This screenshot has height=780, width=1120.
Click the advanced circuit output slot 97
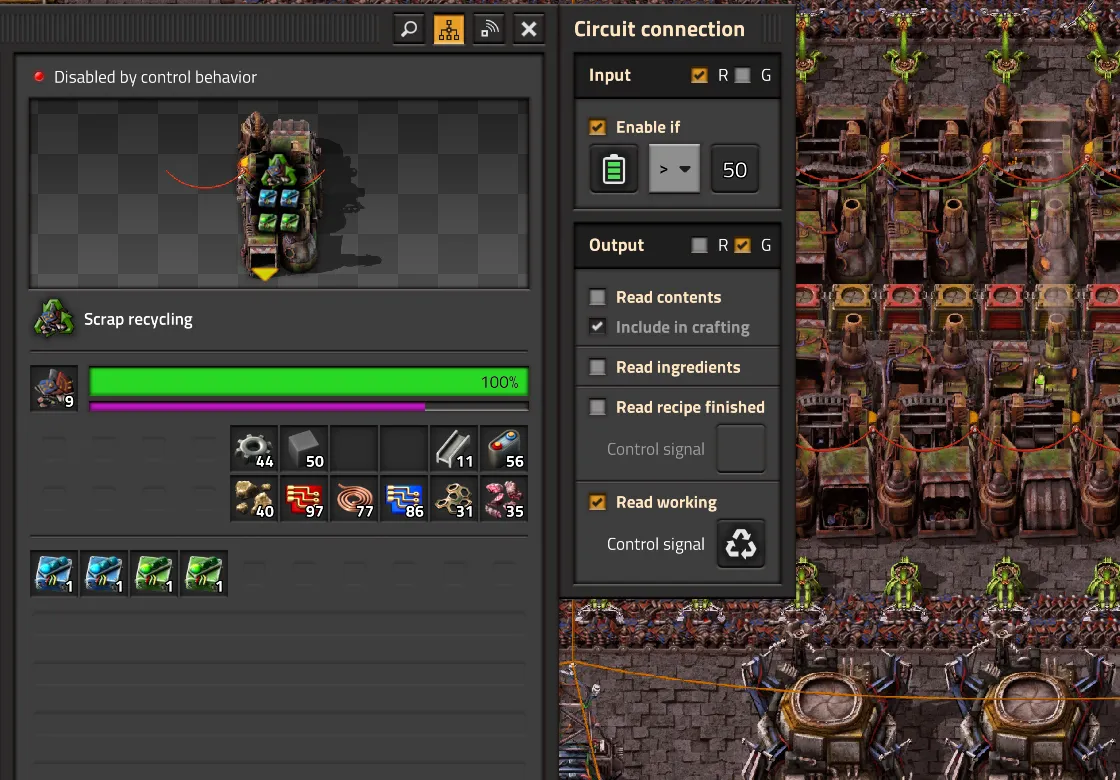click(305, 499)
